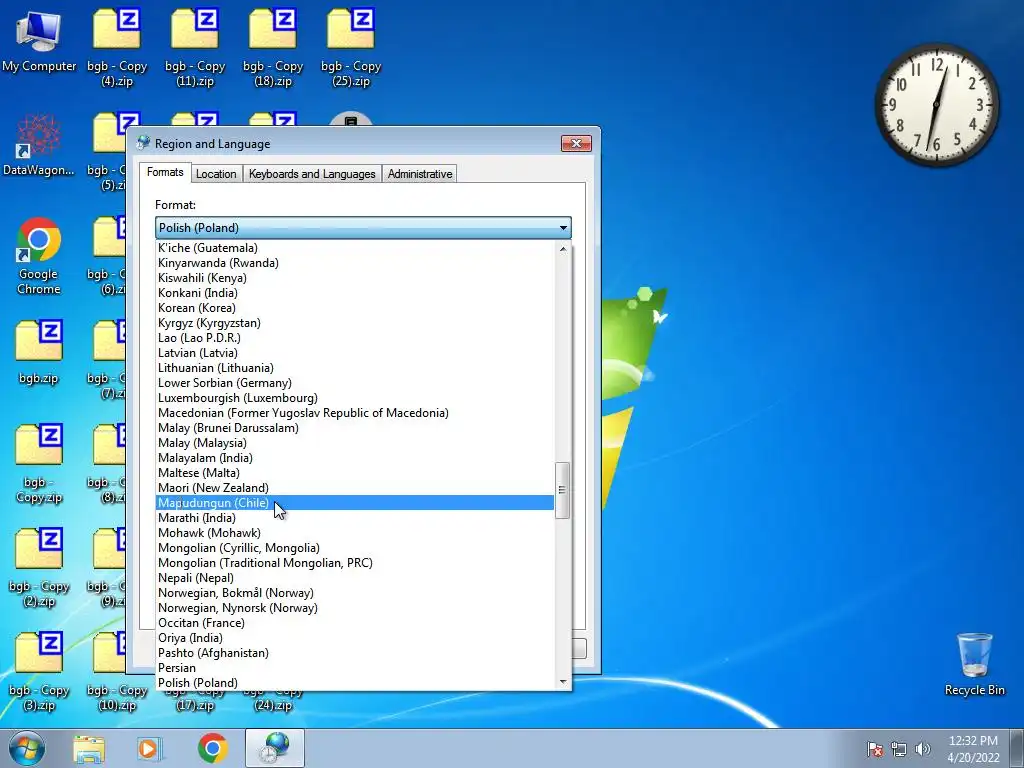The image size is (1024, 768).
Task: Open the Administrative tab
Action: [x=420, y=174]
